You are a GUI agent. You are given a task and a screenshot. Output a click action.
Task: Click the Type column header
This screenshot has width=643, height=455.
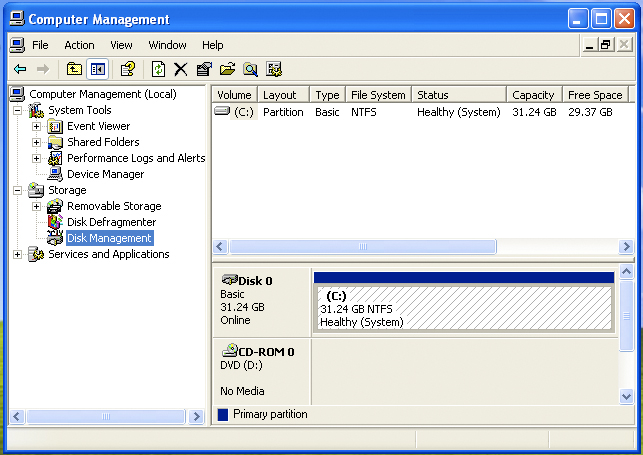[x=328, y=95]
